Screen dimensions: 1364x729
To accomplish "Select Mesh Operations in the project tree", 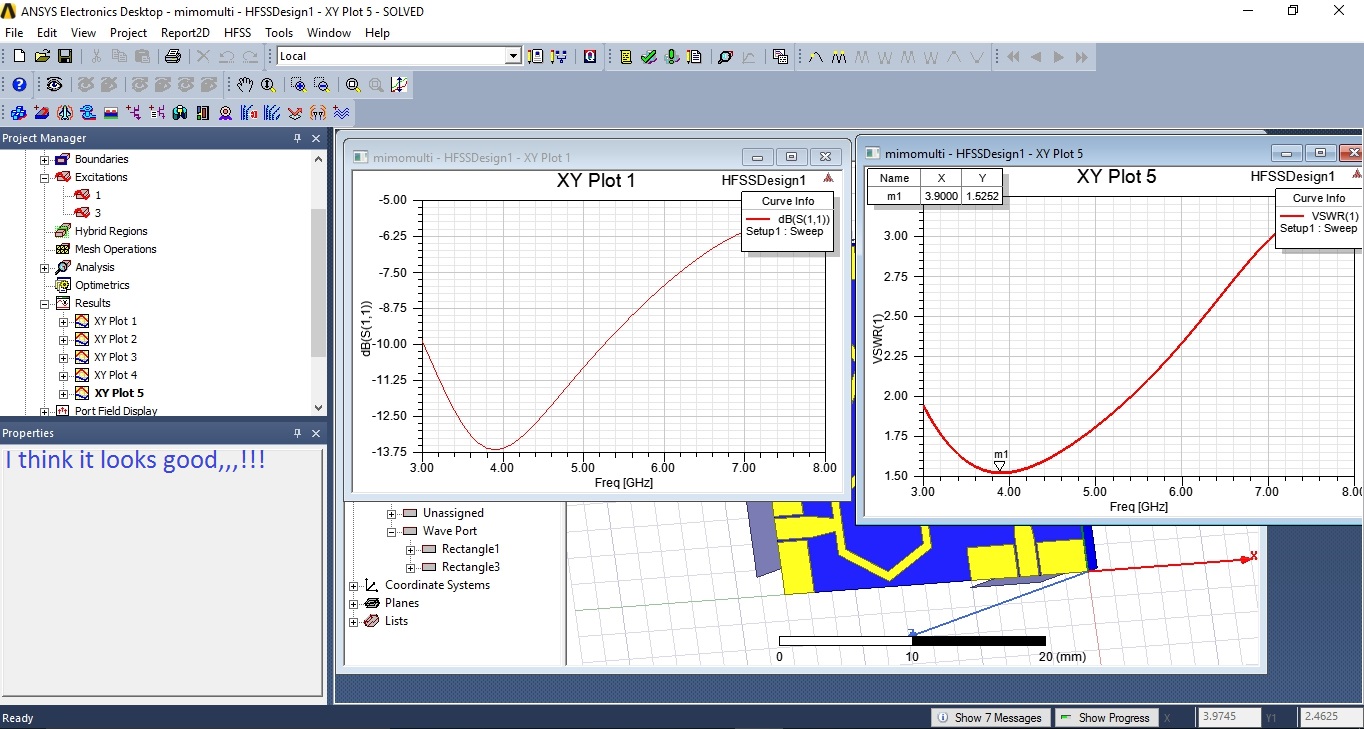I will (x=115, y=249).
